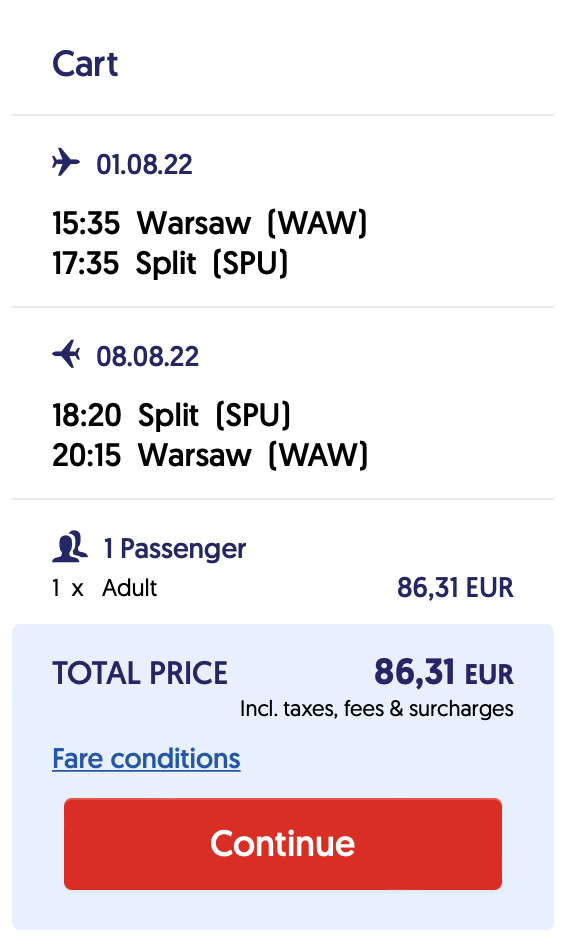Click the Adult price 86,31 EUR

[455, 588]
